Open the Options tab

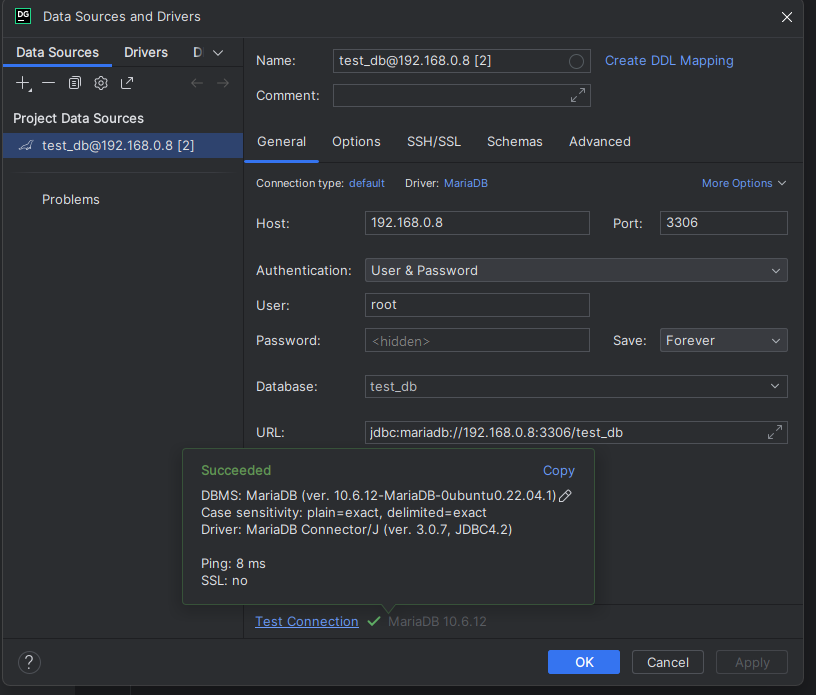[x=356, y=142]
